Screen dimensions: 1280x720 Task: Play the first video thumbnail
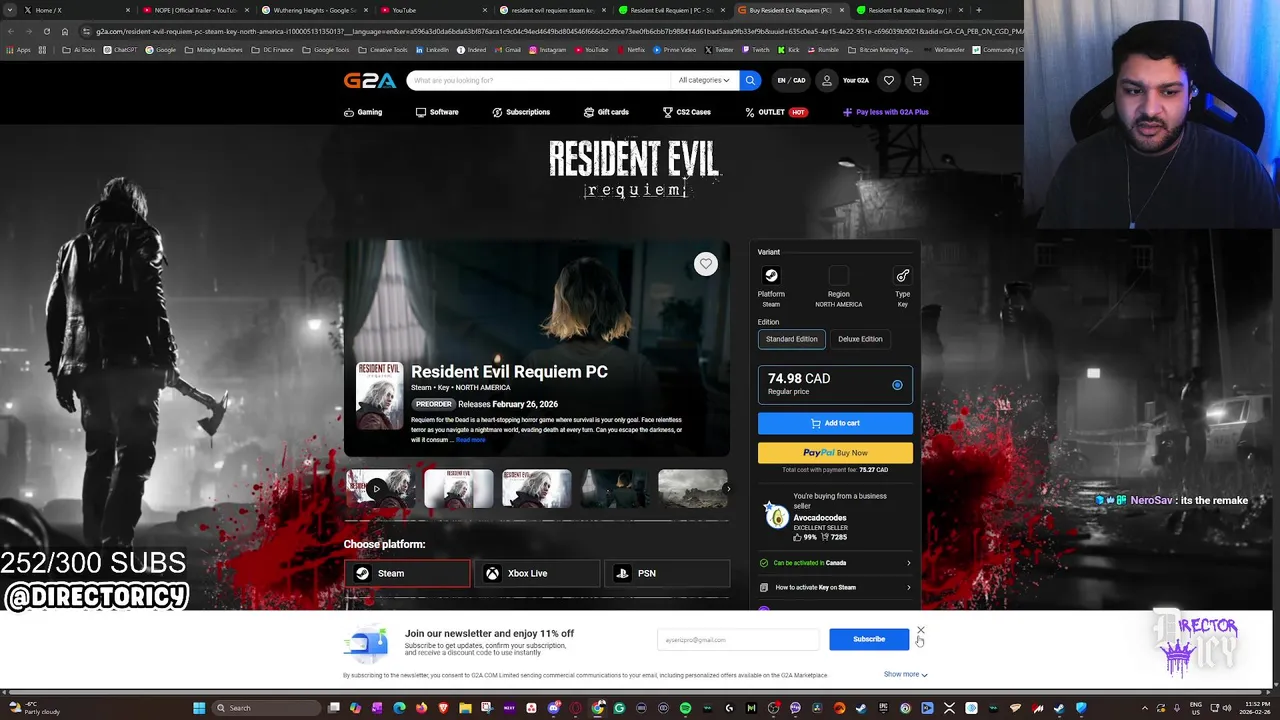(x=379, y=489)
